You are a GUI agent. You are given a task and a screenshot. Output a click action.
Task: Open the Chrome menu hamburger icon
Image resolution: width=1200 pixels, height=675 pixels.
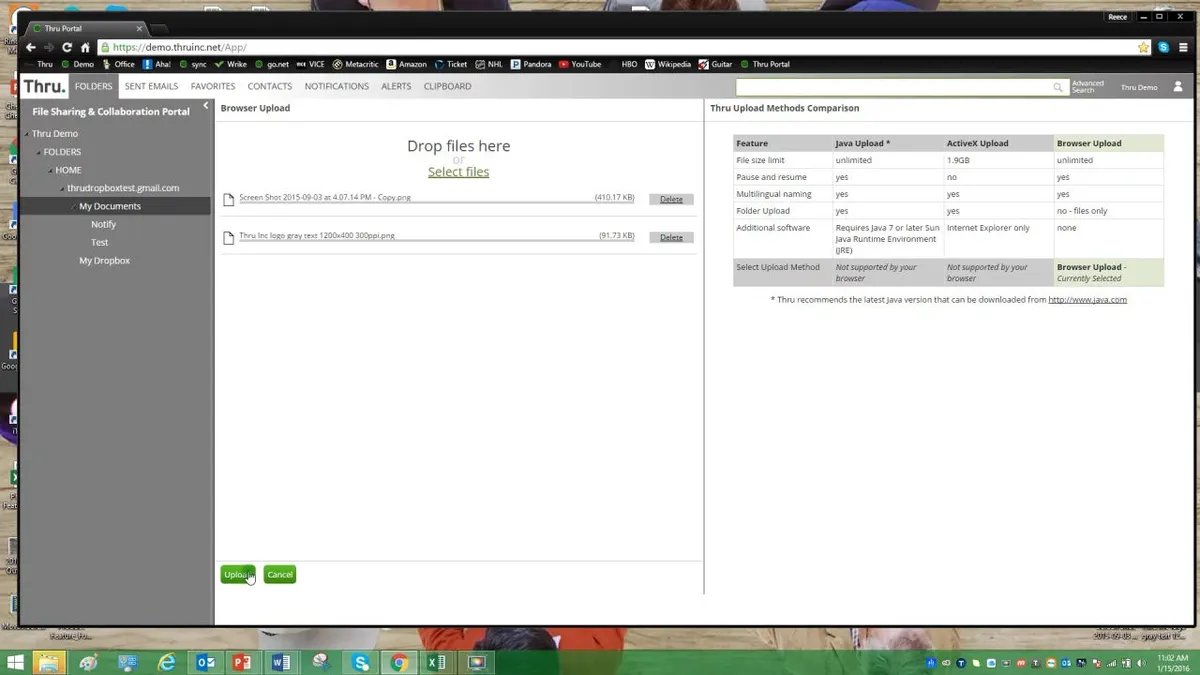tap(1181, 47)
